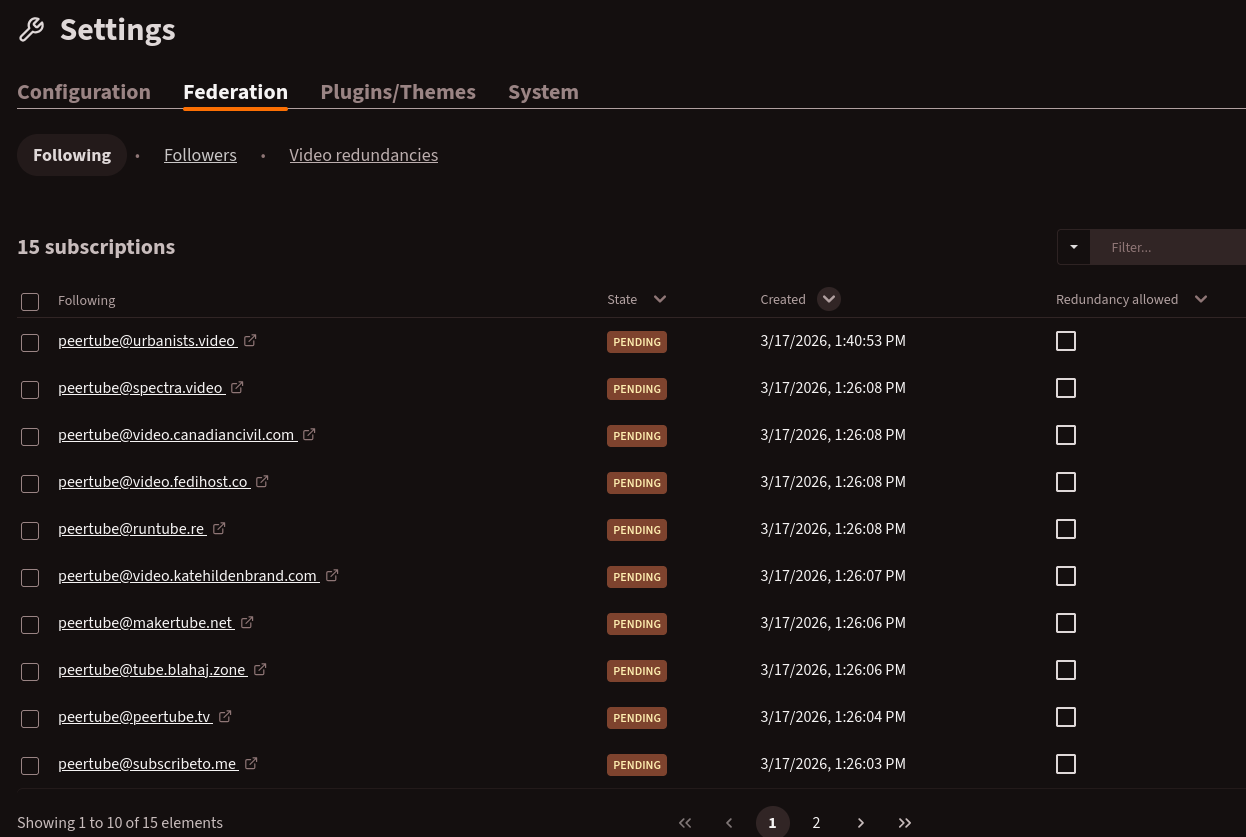This screenshot has width=1246, height=837.
Task: Sort by State column using its chevron
Action: [x=659, y=299]
